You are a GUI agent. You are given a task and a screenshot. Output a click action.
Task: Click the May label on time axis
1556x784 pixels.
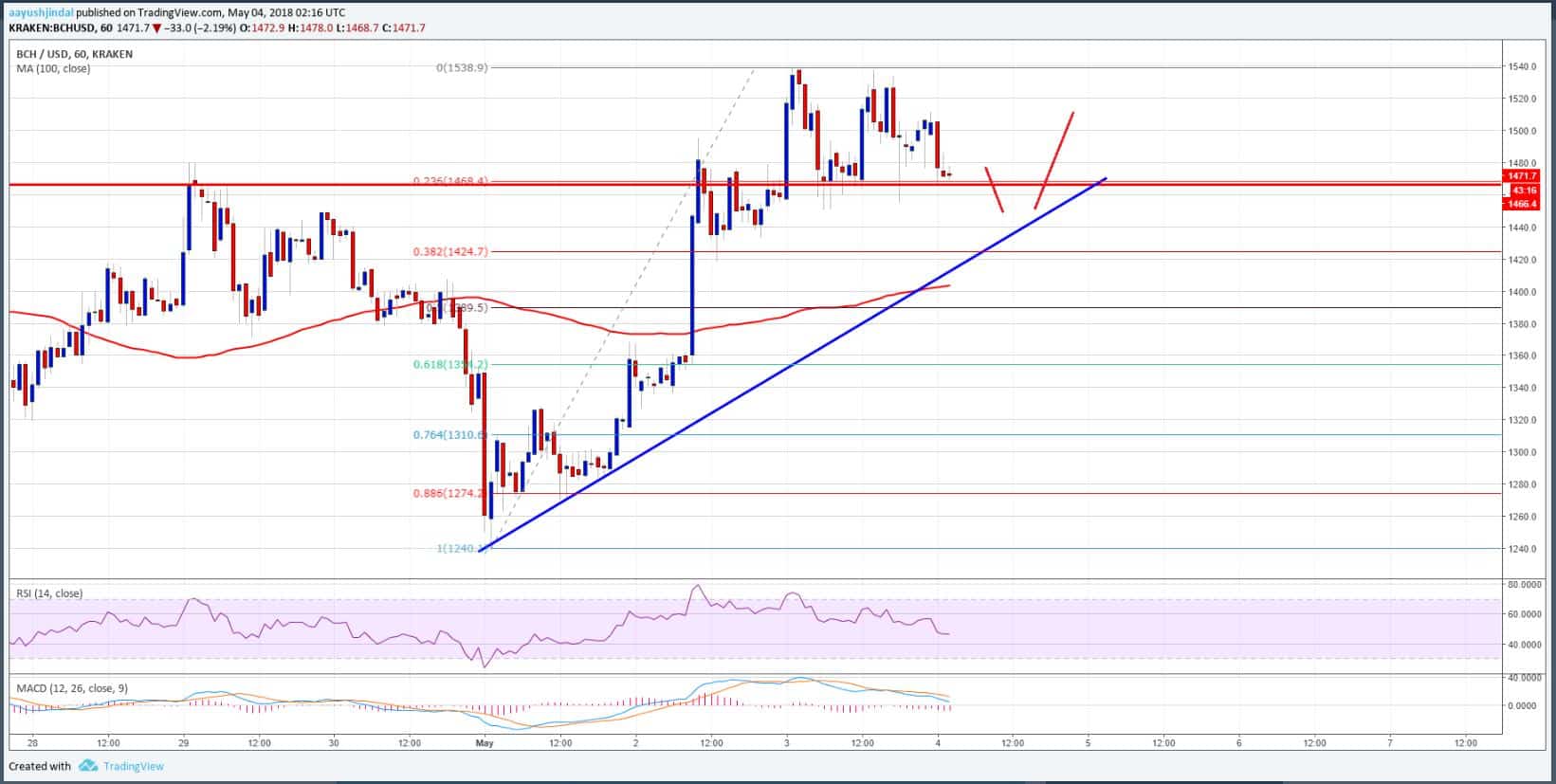[x=485, y=743]
